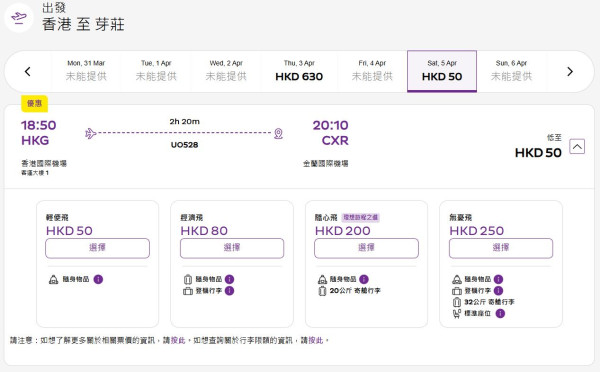Go to previous dates with left arrow

point(28,72)
